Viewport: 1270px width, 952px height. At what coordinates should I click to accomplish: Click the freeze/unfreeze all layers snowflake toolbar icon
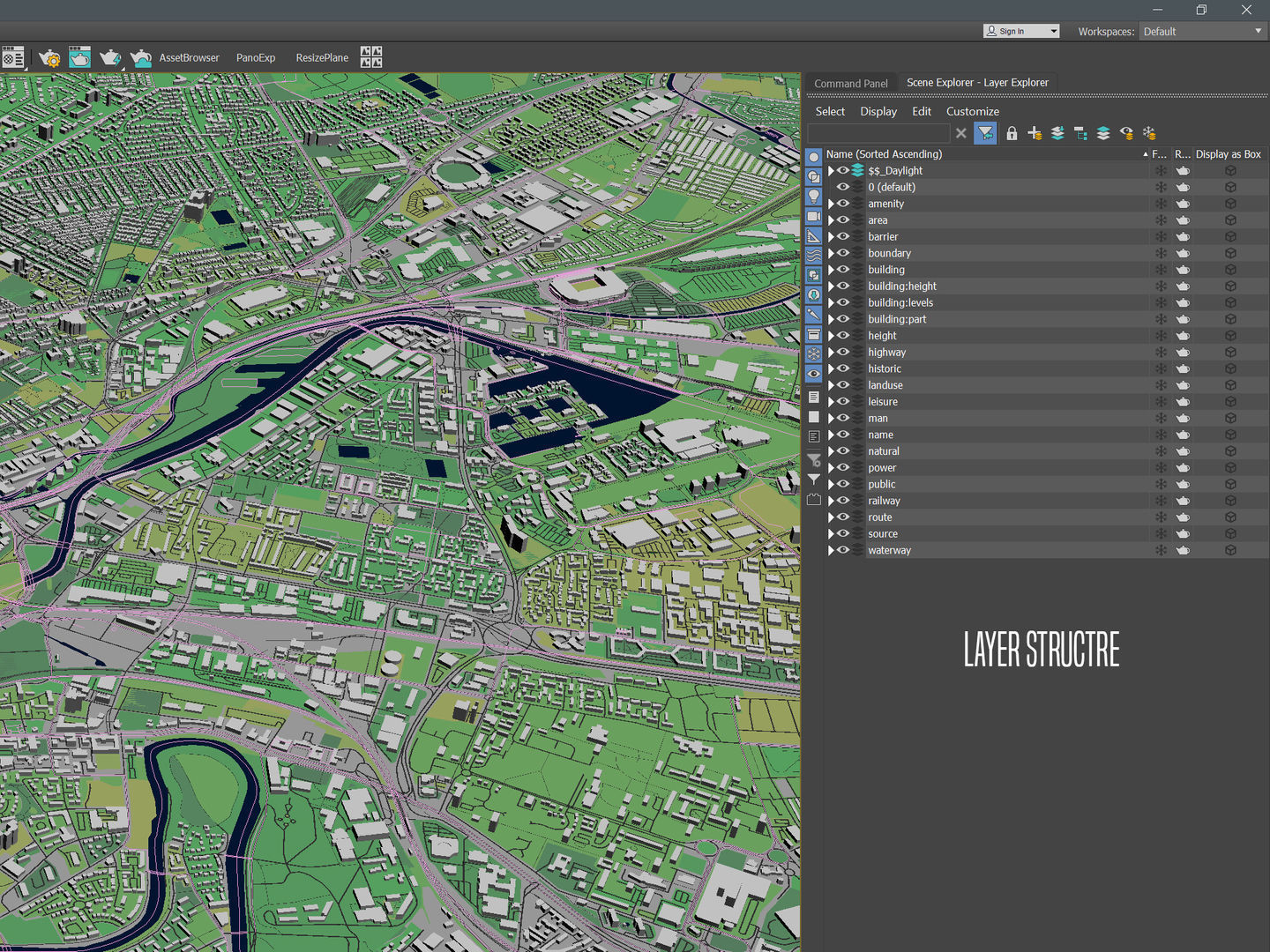(x=1149, y=133)
